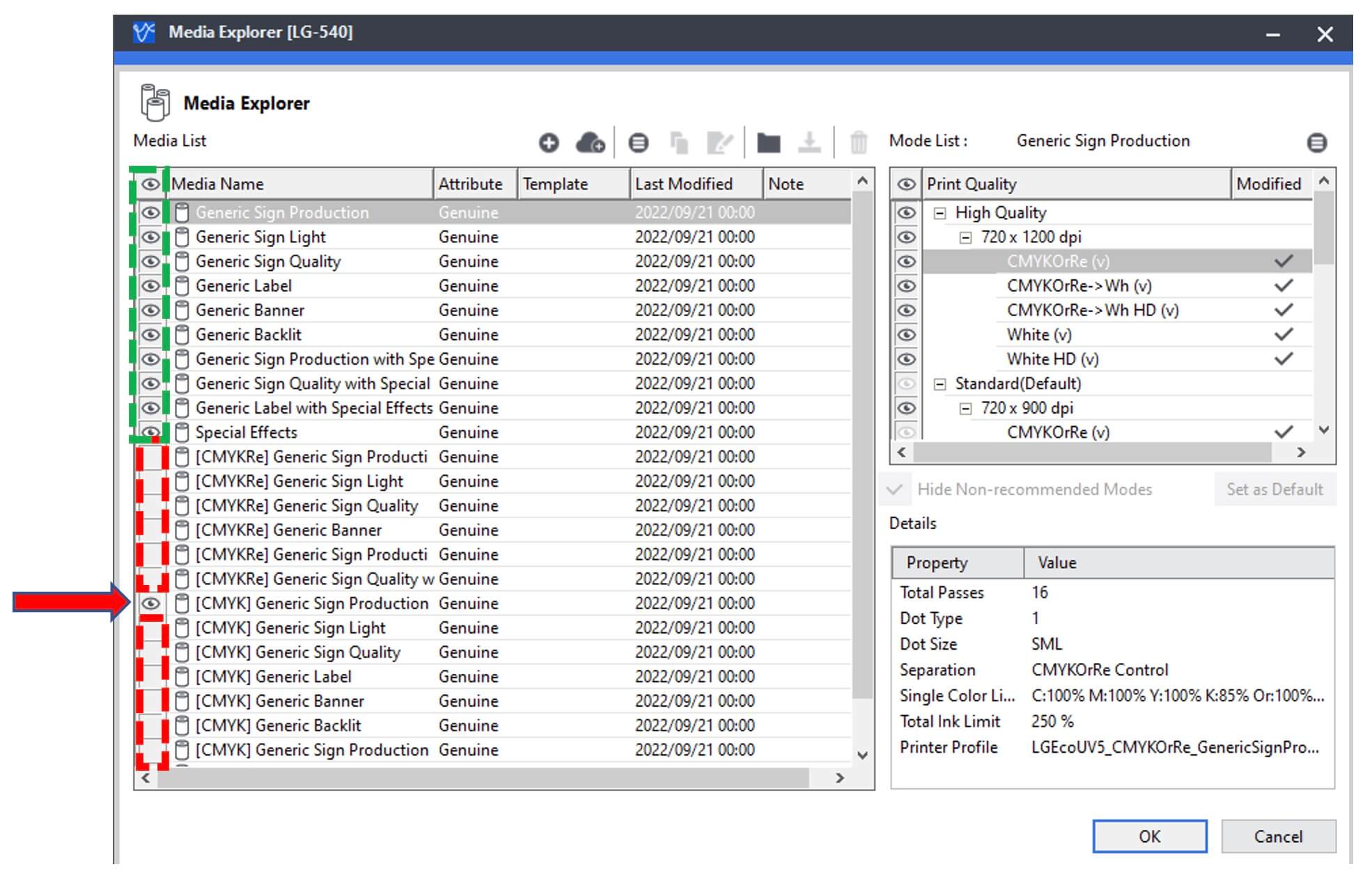This screenshot has width=1372, height=876.
Task: Click Media List scroll down arrow
Action: coord(862,755)
